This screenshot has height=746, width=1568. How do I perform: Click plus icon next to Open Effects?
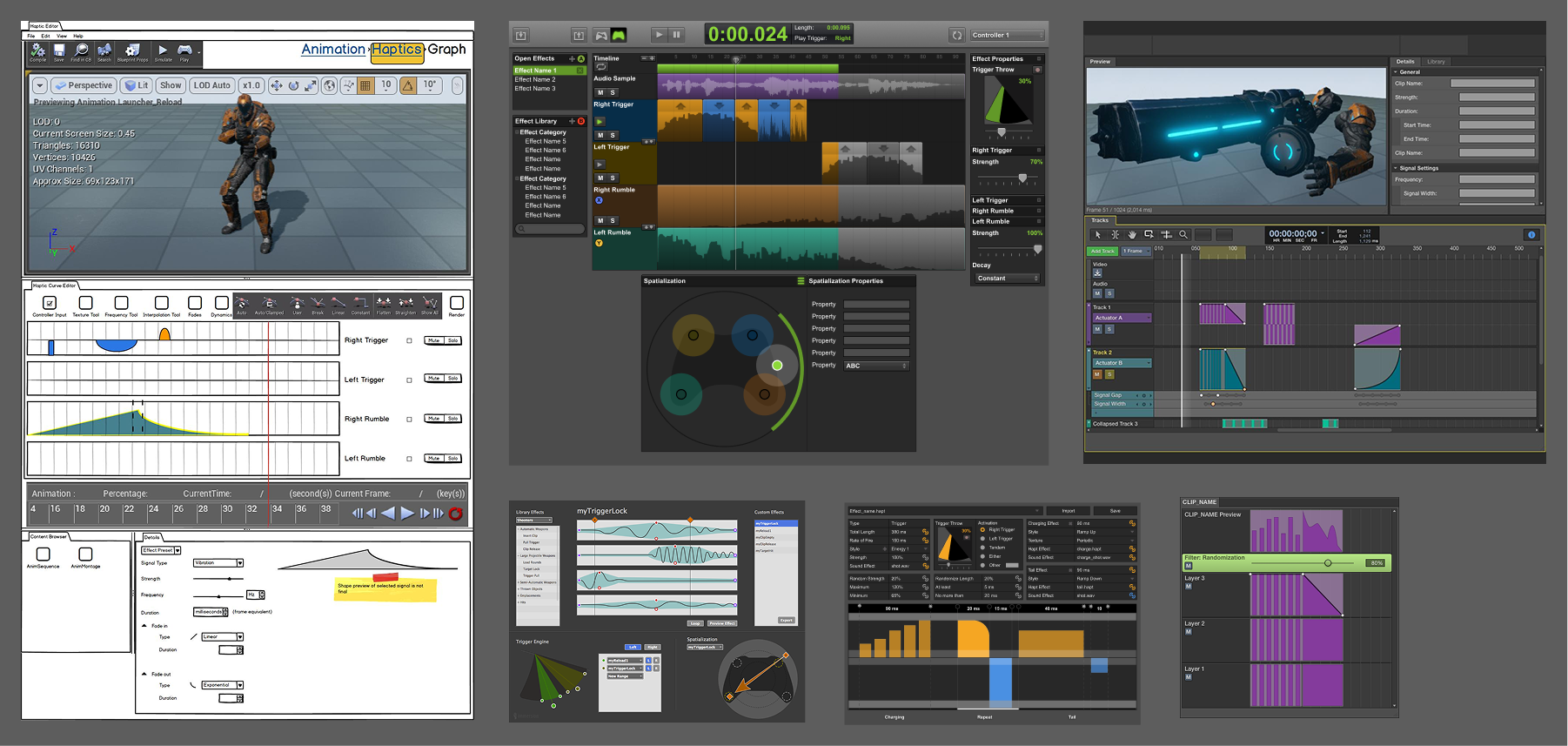pyautogui.click(x=572, y=58)
